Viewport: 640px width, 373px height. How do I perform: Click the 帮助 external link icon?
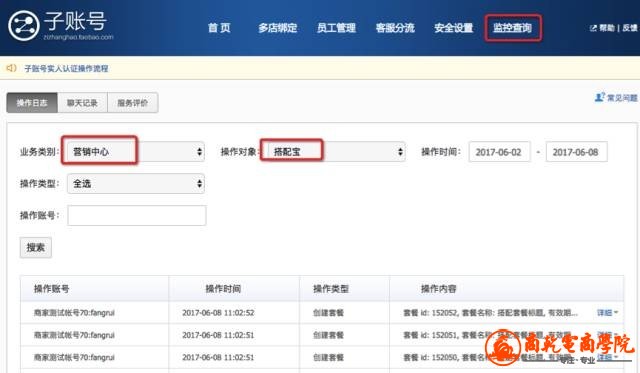point(593,28)
